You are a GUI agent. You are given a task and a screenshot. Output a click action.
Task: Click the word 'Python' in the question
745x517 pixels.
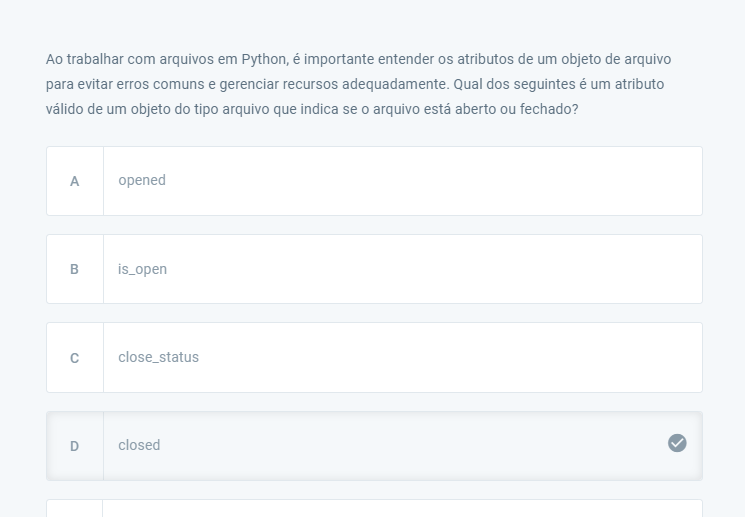(x=264, y=59)
